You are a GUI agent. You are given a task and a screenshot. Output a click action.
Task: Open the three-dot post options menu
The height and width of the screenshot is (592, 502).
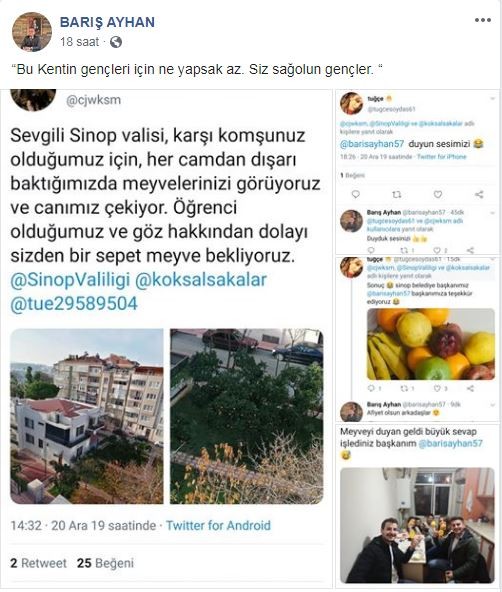coord(483,20)
